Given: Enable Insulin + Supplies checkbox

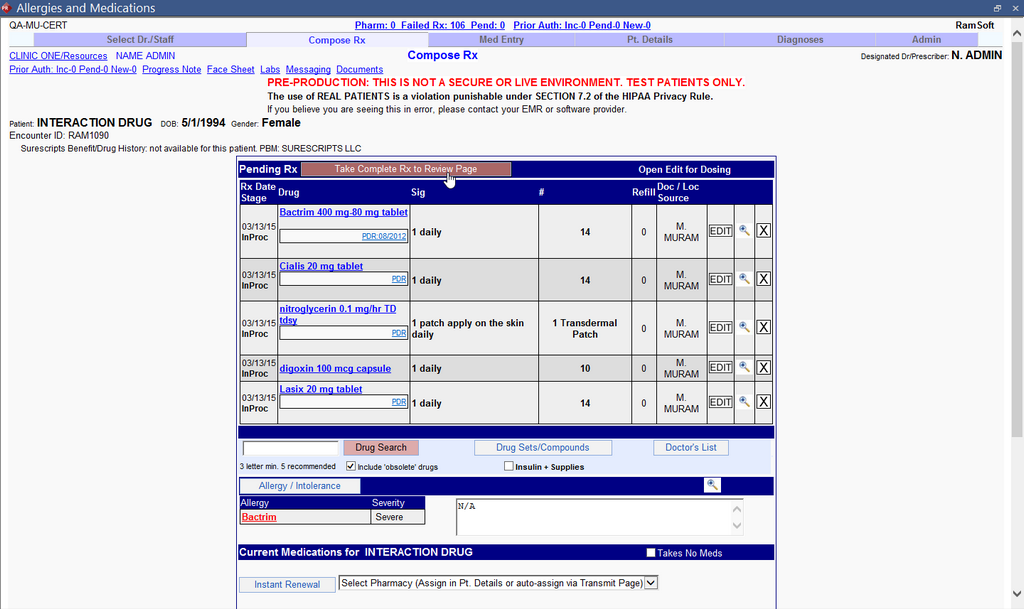Looking at the screenshot, I should tap(509, 466).
